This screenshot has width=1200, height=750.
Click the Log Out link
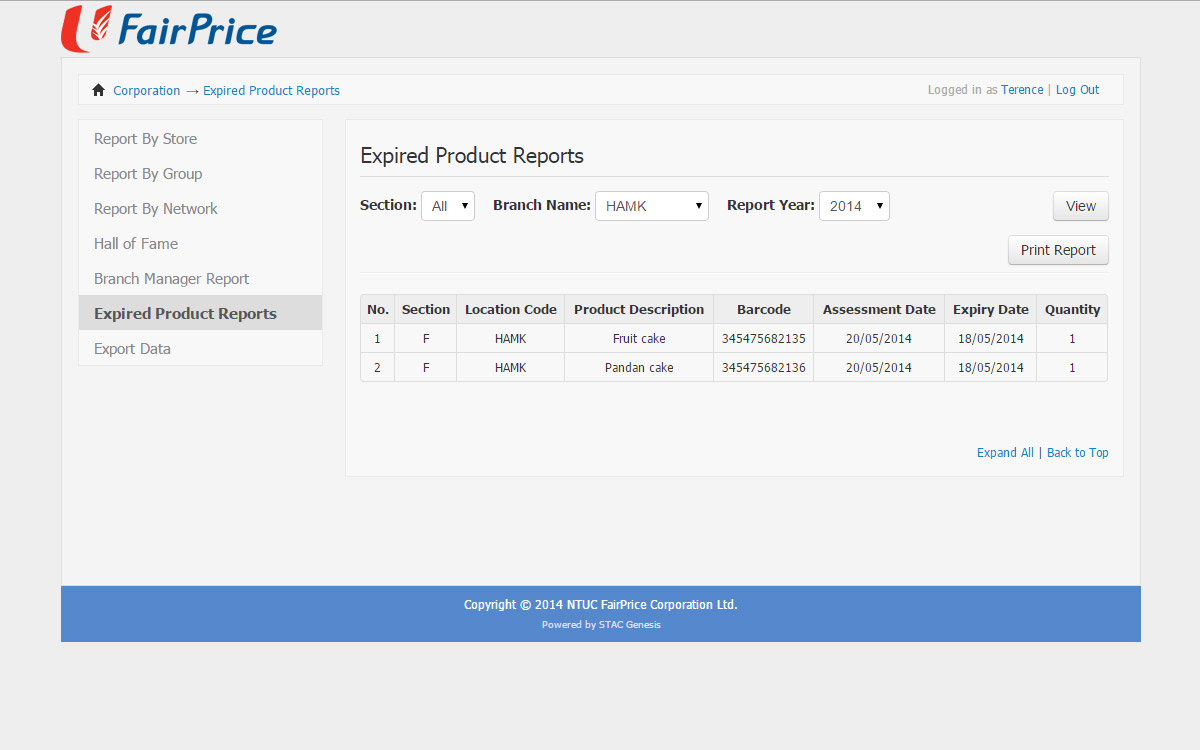click(1077, 90)
